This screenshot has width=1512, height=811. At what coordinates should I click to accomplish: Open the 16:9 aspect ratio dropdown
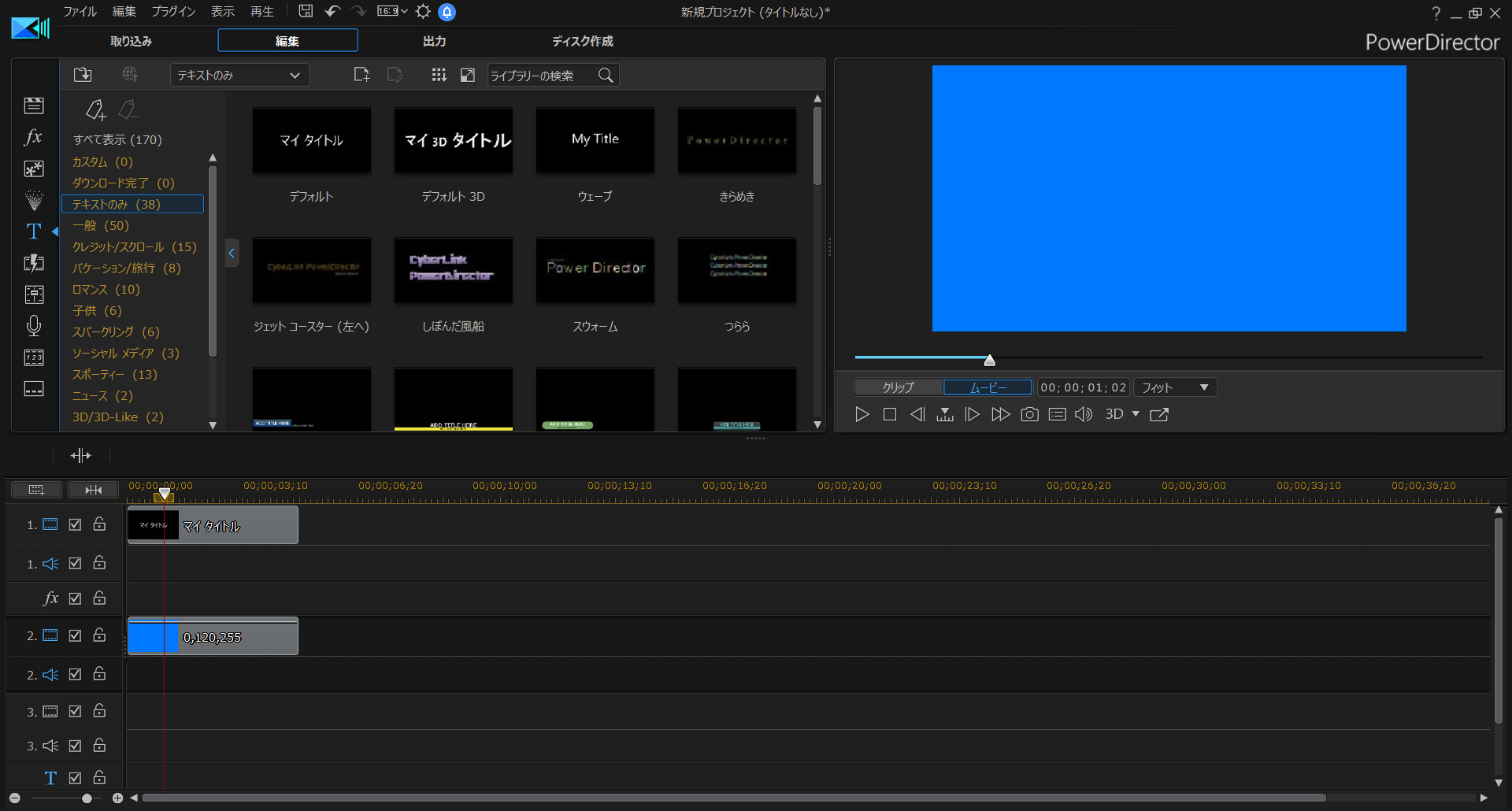392,11
